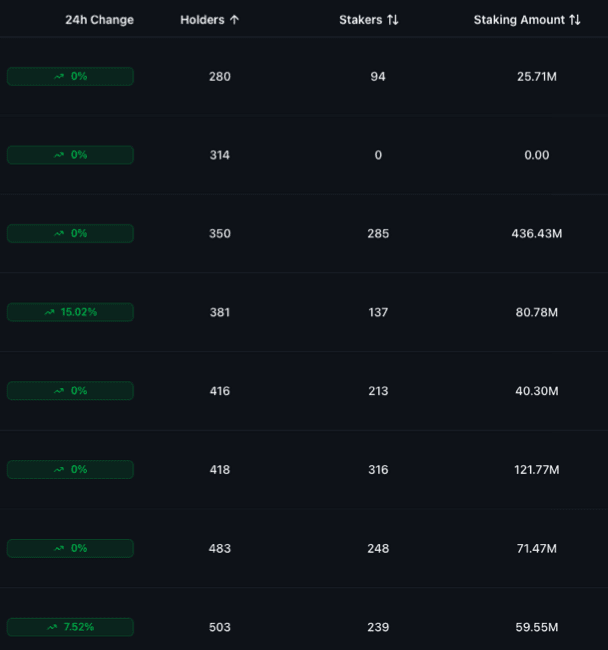
Task: Click trend arrow icon in 280-holders row
Action: (x=59, y=76)
